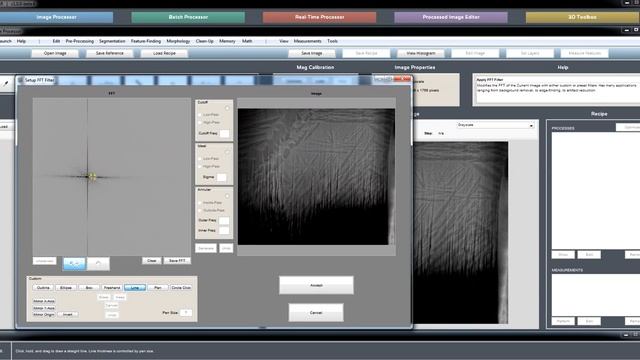Click the FFT spectrum display in the dialog

pos(111,176)
